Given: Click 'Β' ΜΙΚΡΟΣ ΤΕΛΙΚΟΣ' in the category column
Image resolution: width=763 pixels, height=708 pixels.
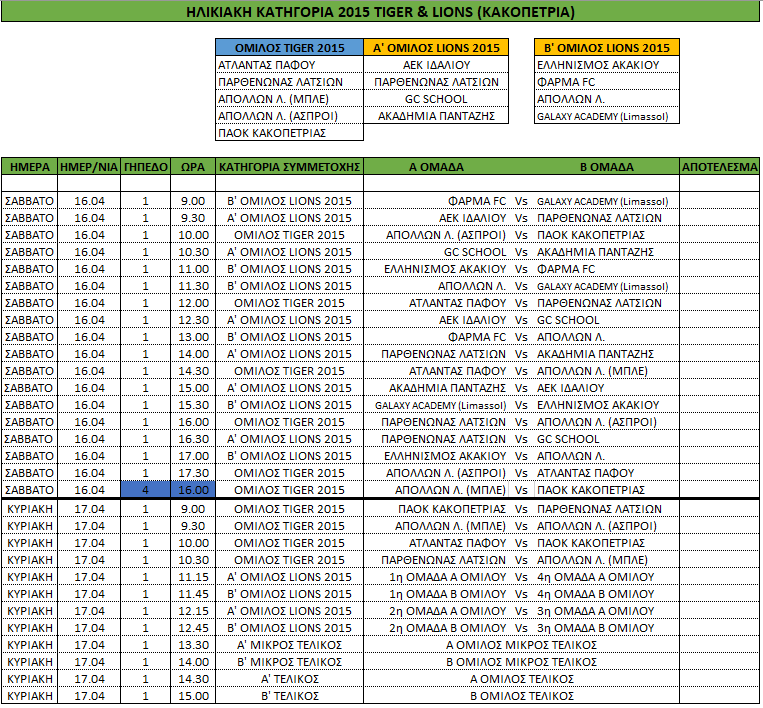Looking at the screenshot, I should click(x=290, y=662).
